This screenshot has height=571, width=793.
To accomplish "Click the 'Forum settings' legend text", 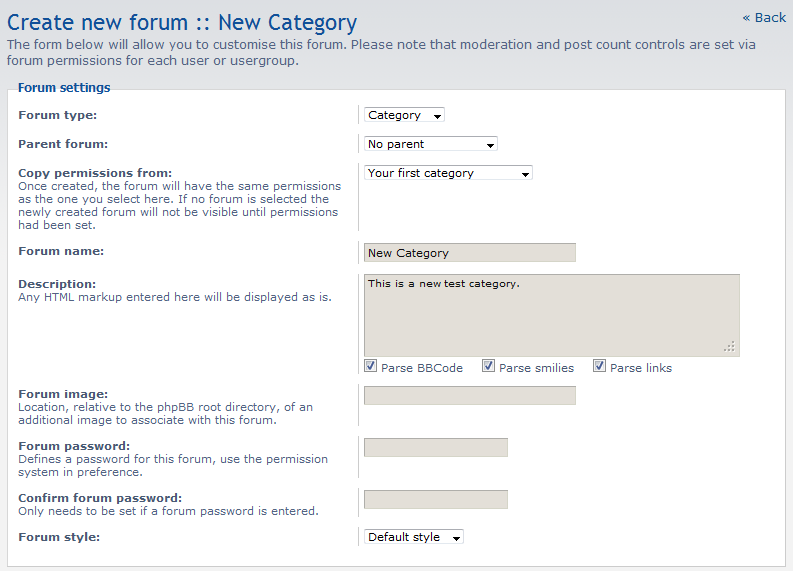I will pos(64,87).
